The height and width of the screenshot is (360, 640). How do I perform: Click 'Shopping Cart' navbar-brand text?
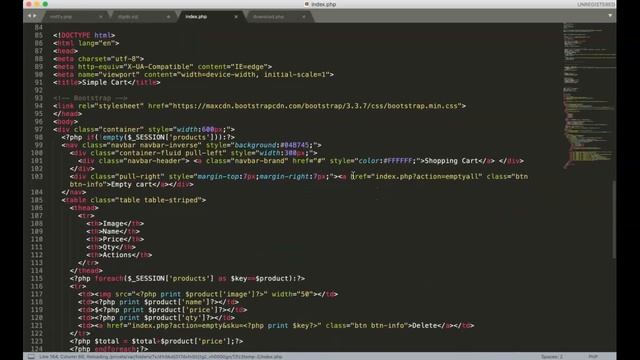pos(451,161)
